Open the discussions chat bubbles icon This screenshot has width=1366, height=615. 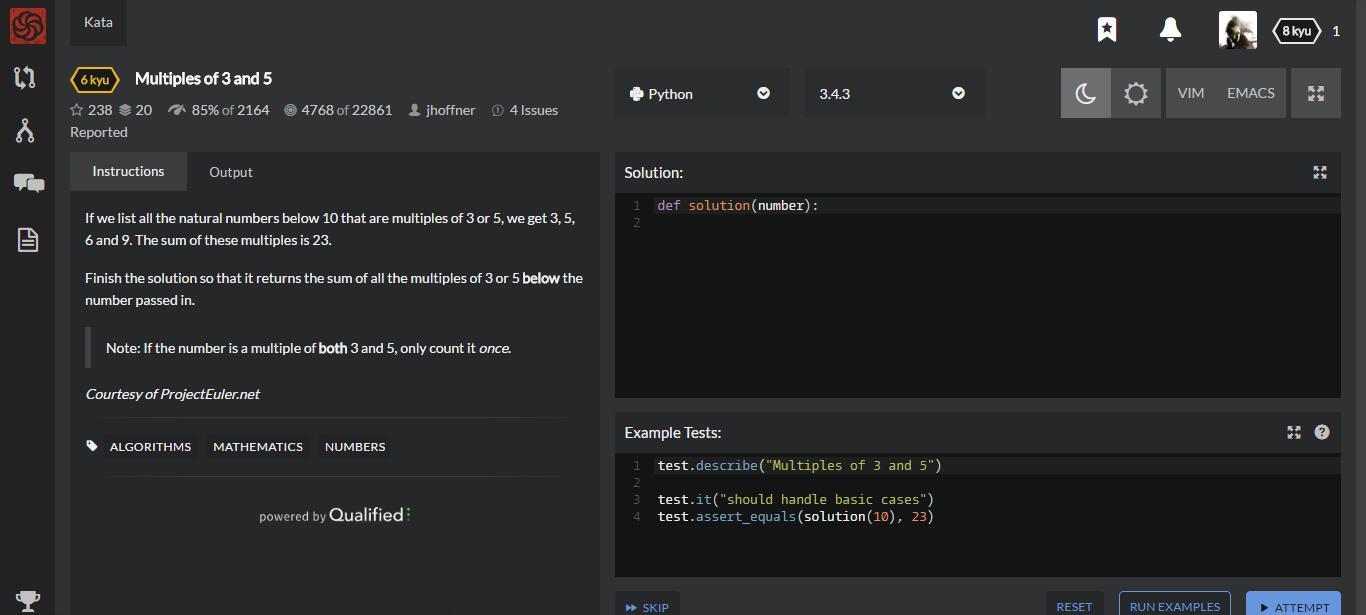(x=28, y=183)
